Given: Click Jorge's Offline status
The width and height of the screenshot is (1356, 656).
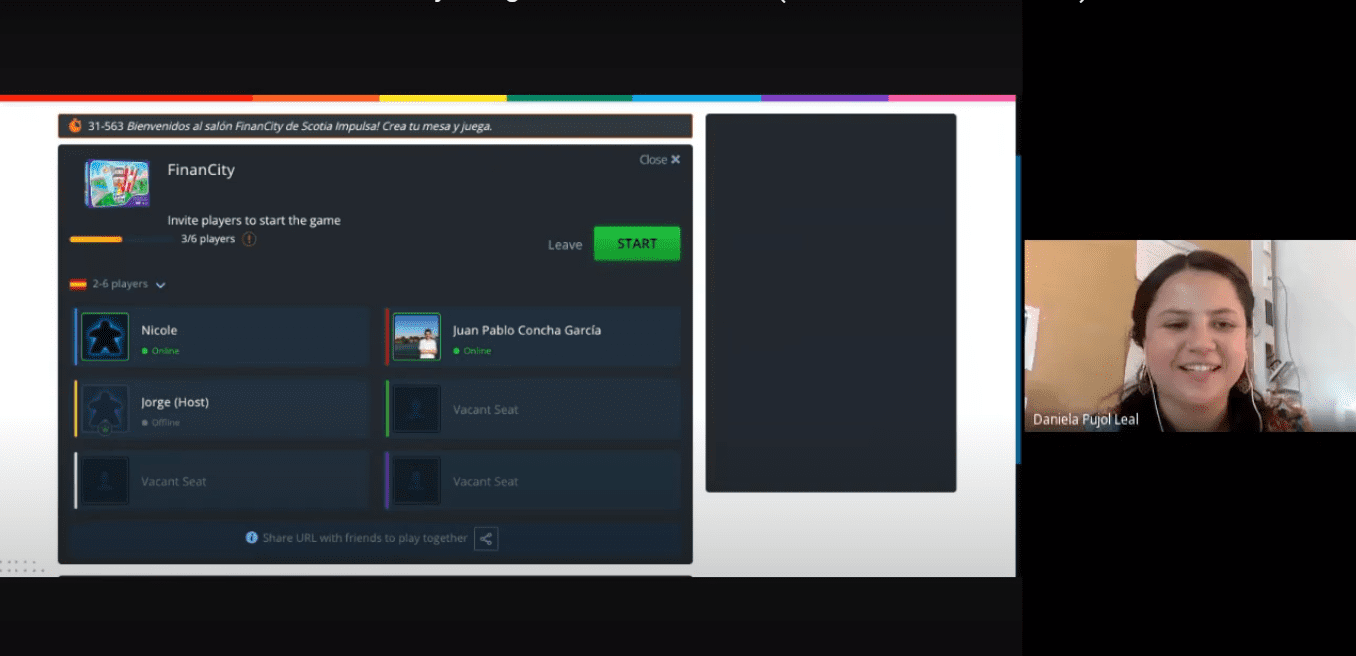Looking at the screenshot, I should [x=160, y=423].
